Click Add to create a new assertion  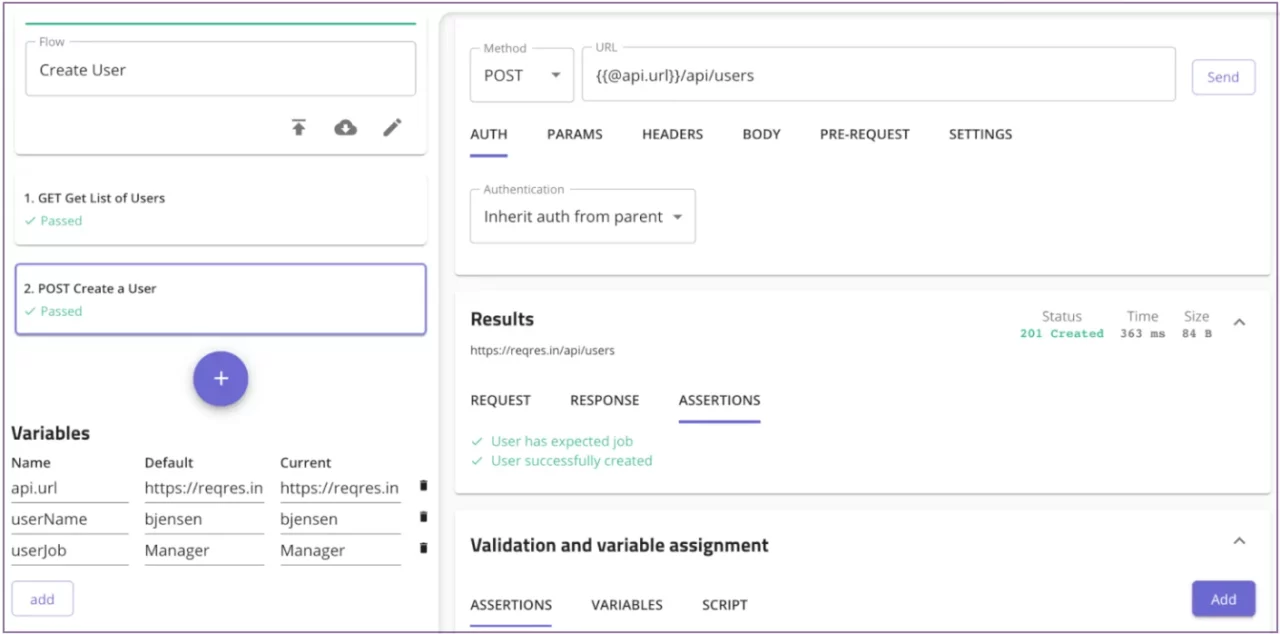[1223, 598]
